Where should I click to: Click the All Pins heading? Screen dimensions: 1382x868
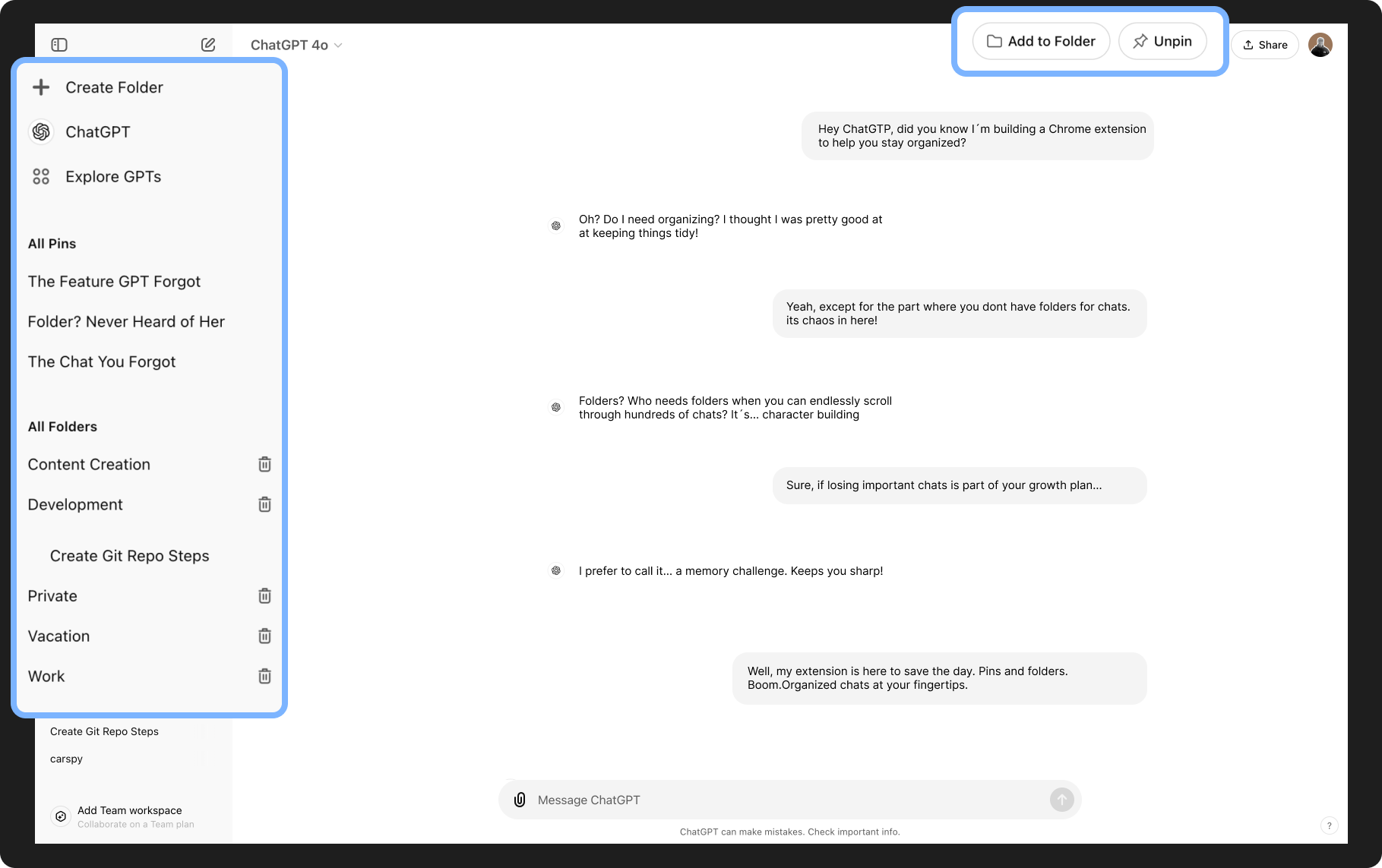(52, 244)
